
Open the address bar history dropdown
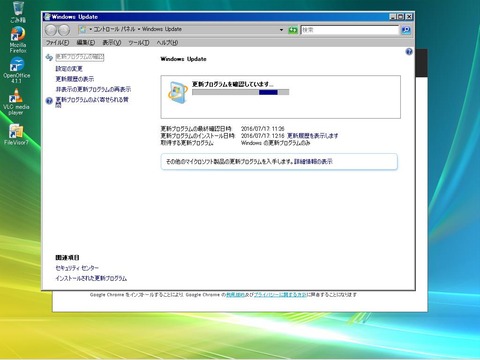281,30
